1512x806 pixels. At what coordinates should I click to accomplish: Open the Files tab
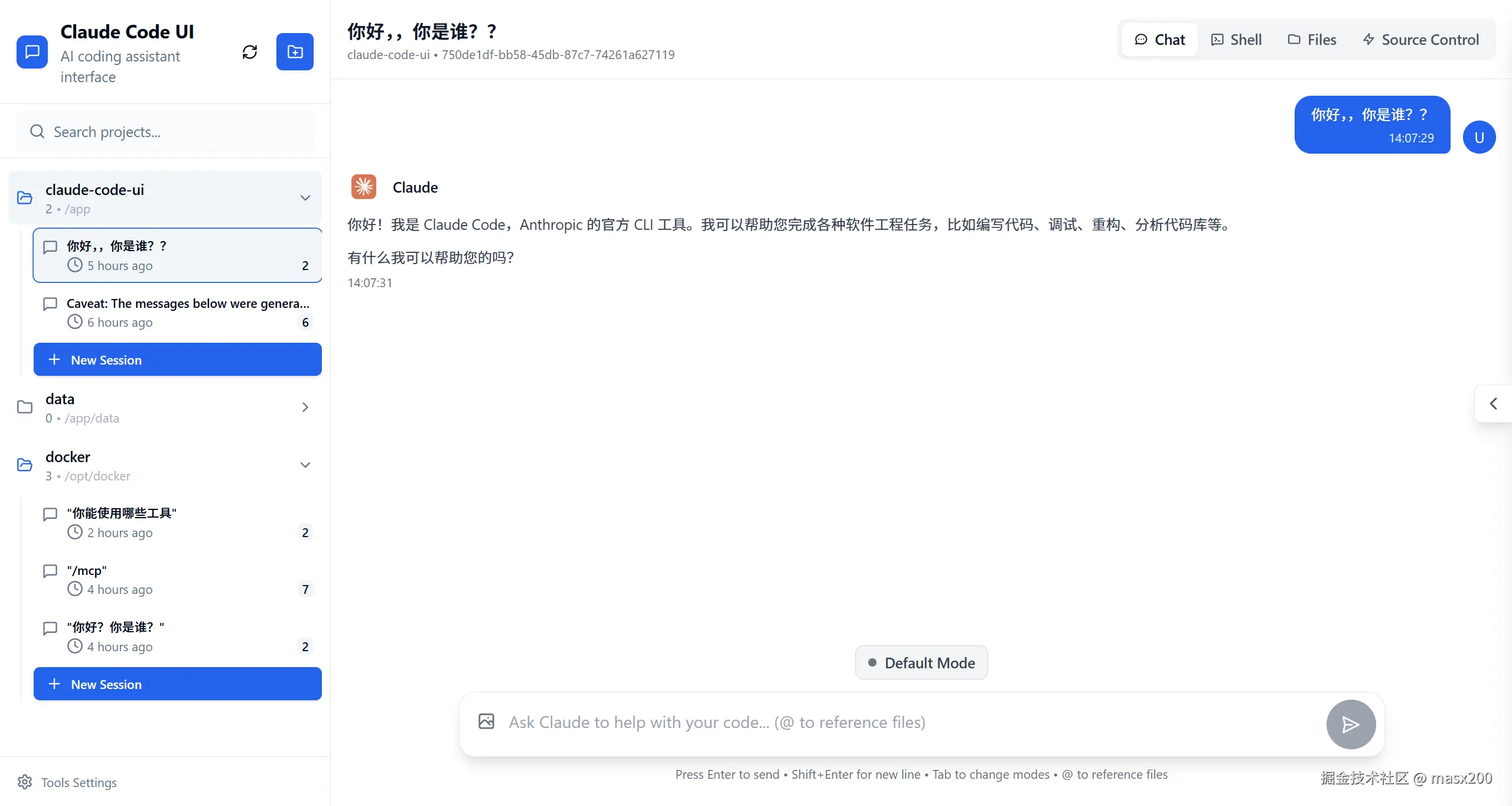click(x=1312, y=39)
